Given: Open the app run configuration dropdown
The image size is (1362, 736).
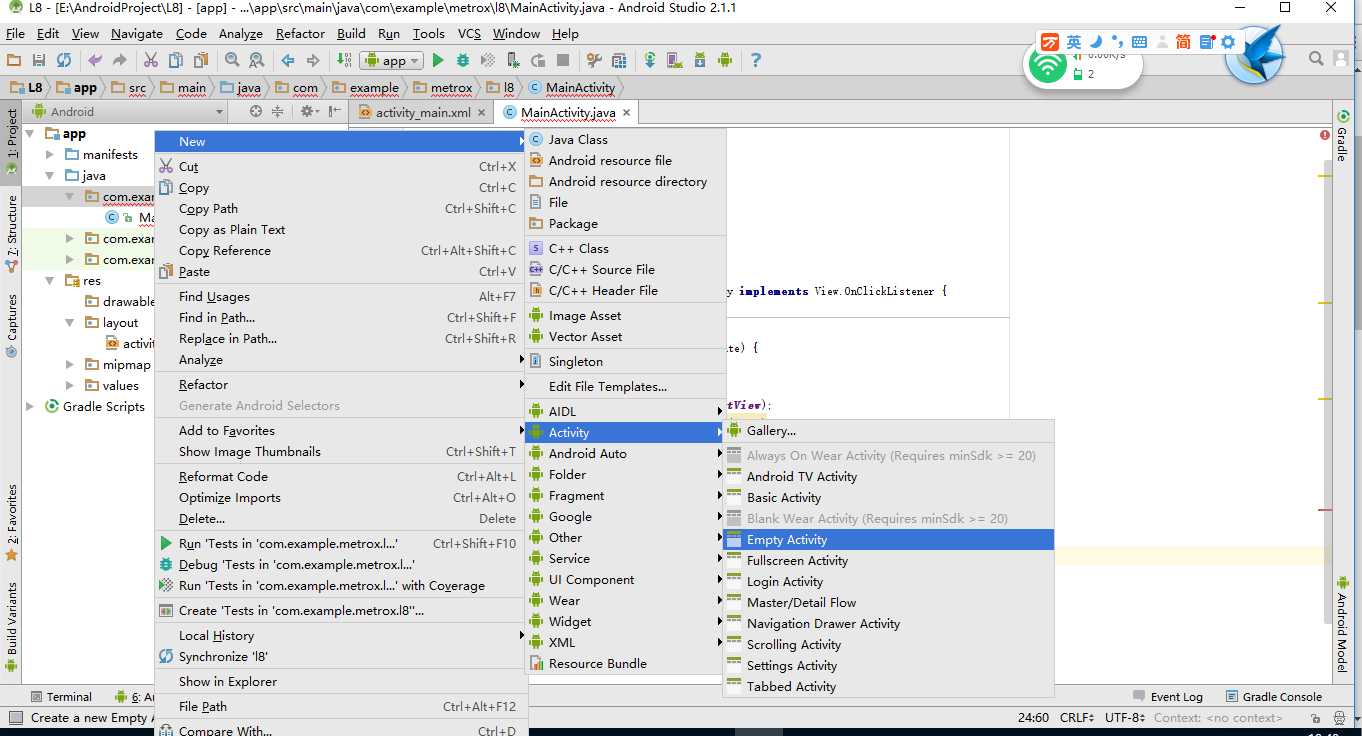Looking at the screenshot, I should pyautogui.click(x=391, y=60).
